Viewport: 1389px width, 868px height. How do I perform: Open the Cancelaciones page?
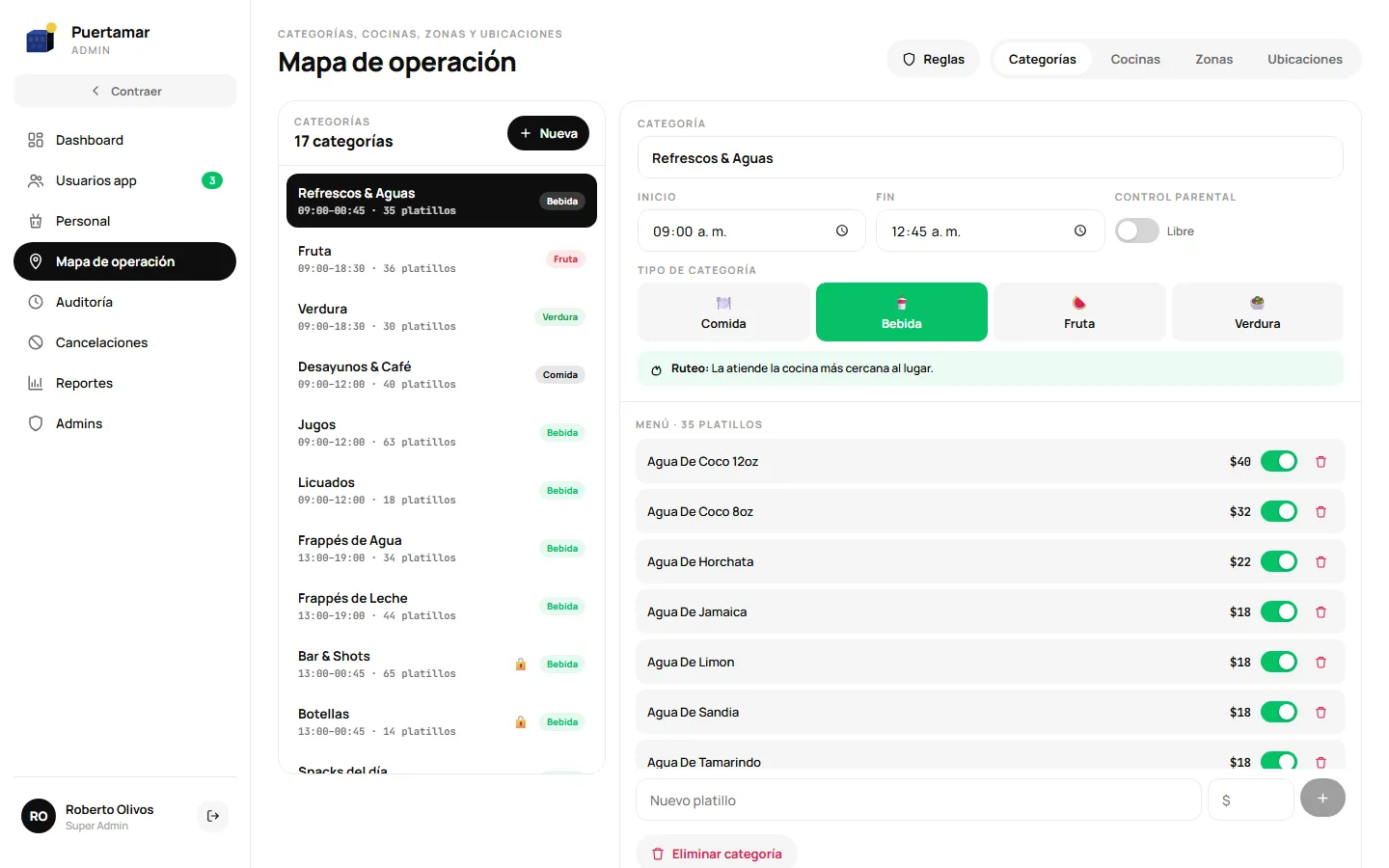tap(125, 343)
